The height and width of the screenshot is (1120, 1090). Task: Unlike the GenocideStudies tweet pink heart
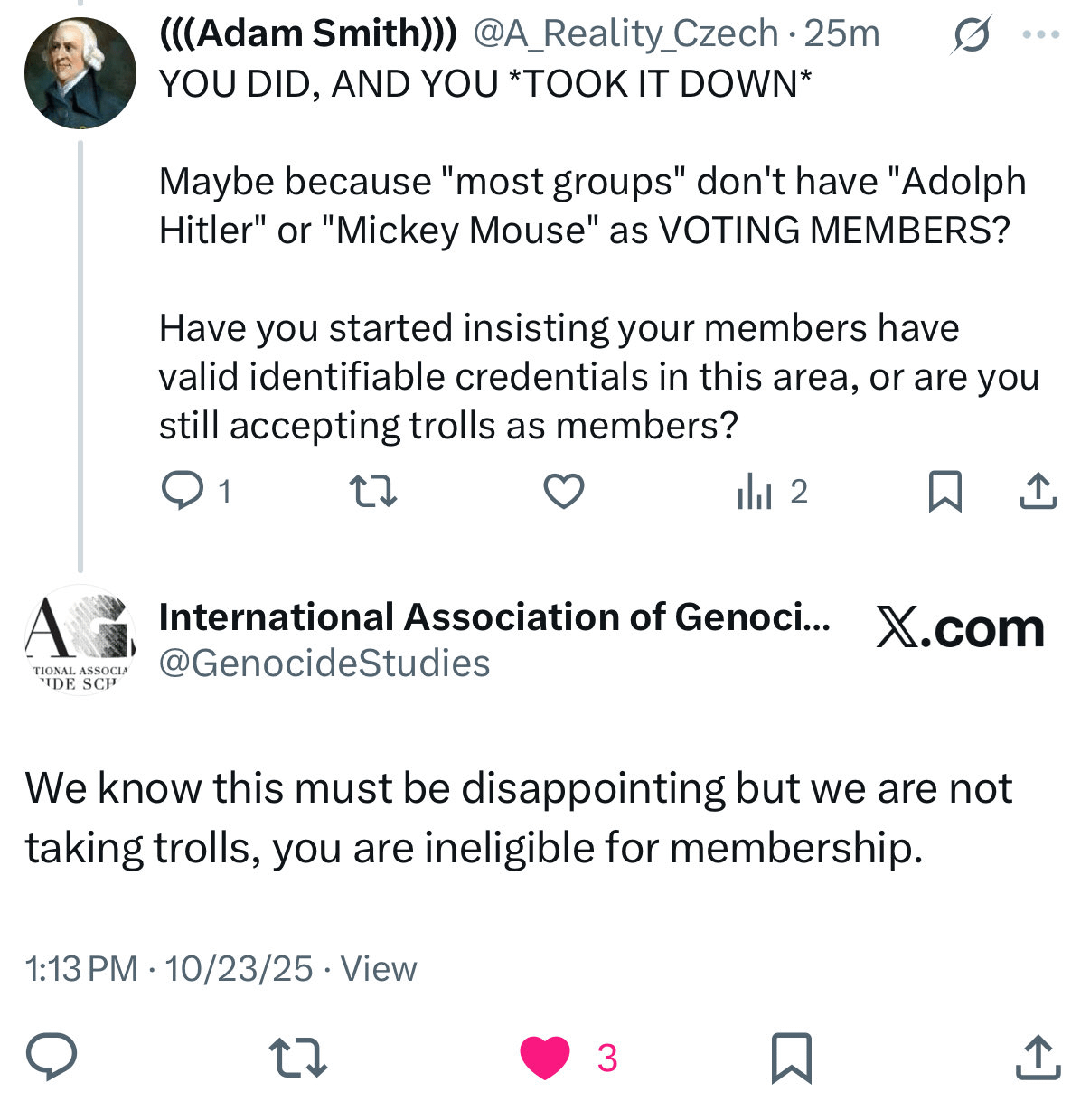coord(545,1057)
